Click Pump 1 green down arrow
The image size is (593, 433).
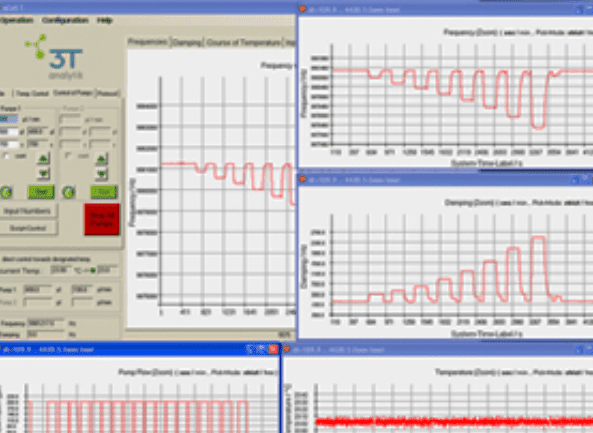coord(44,174)
